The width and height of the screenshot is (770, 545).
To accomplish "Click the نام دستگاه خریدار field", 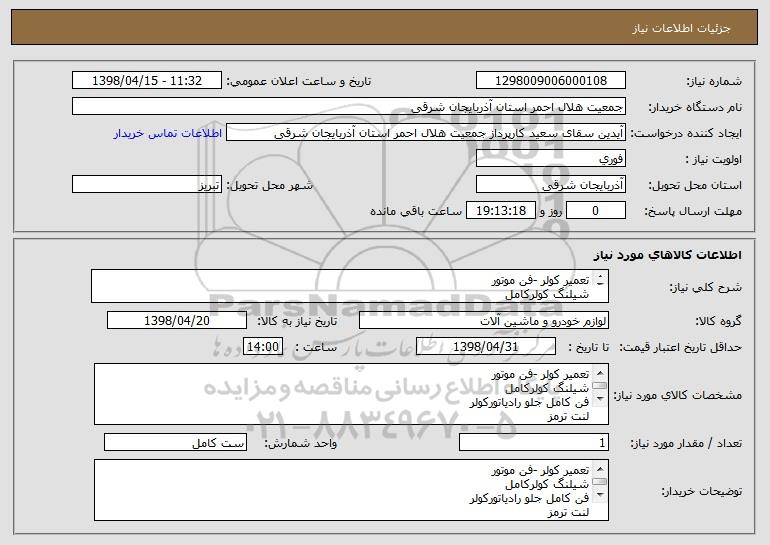I will 349,107.
